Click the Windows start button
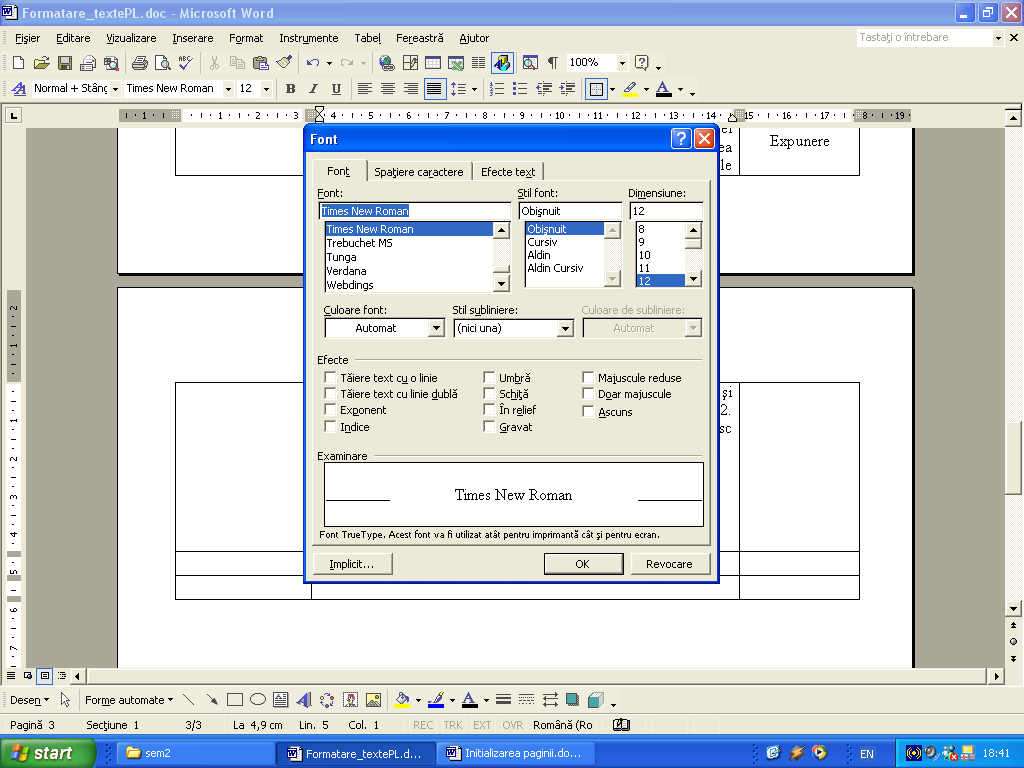The height and width of the screenshot is (768, 1024). tap(47, 753)
